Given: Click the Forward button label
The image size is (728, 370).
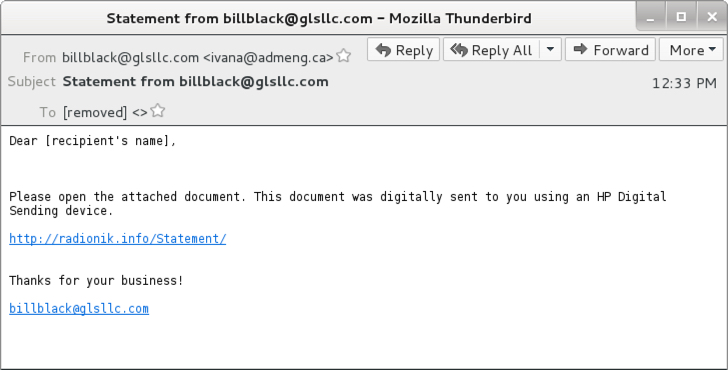Looking at the screenshot, I should click(x=621, y=50).
